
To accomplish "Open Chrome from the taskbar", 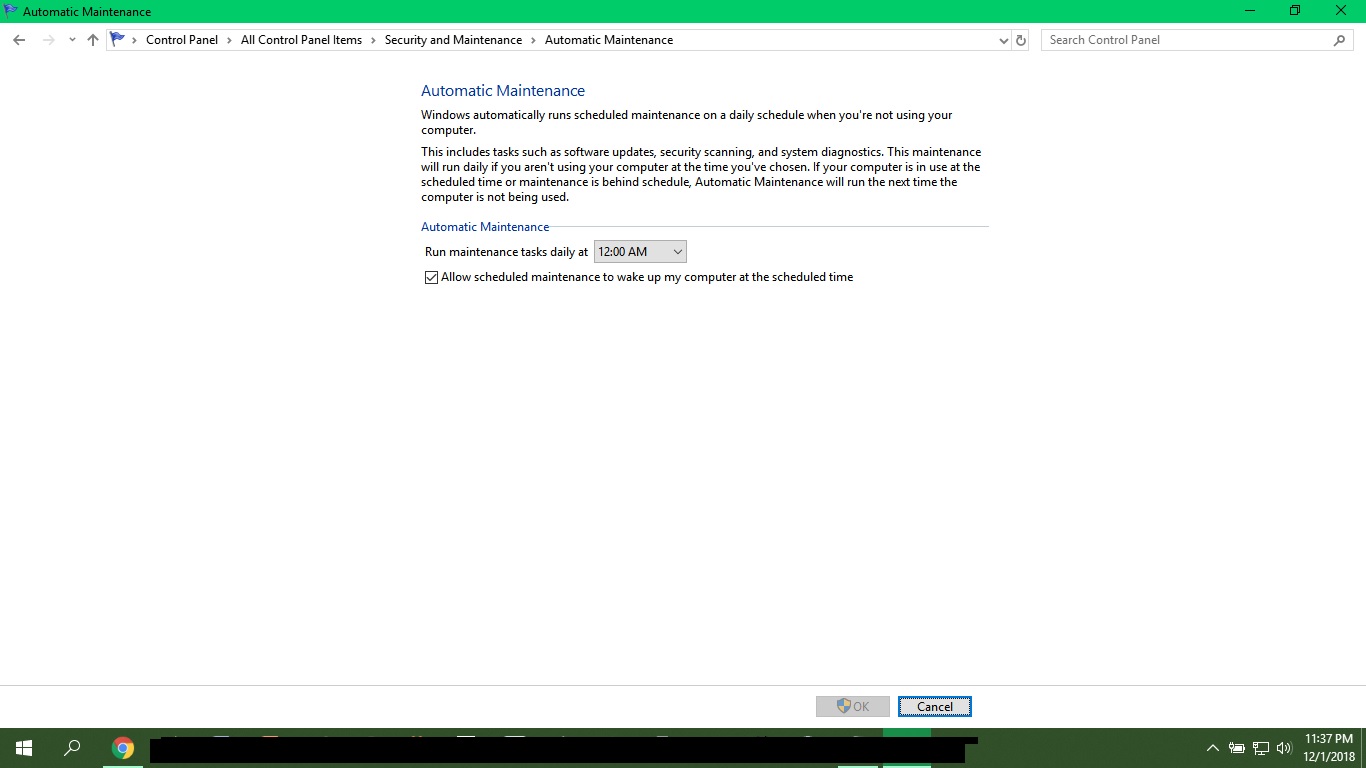I will click(x=122, y=747).
